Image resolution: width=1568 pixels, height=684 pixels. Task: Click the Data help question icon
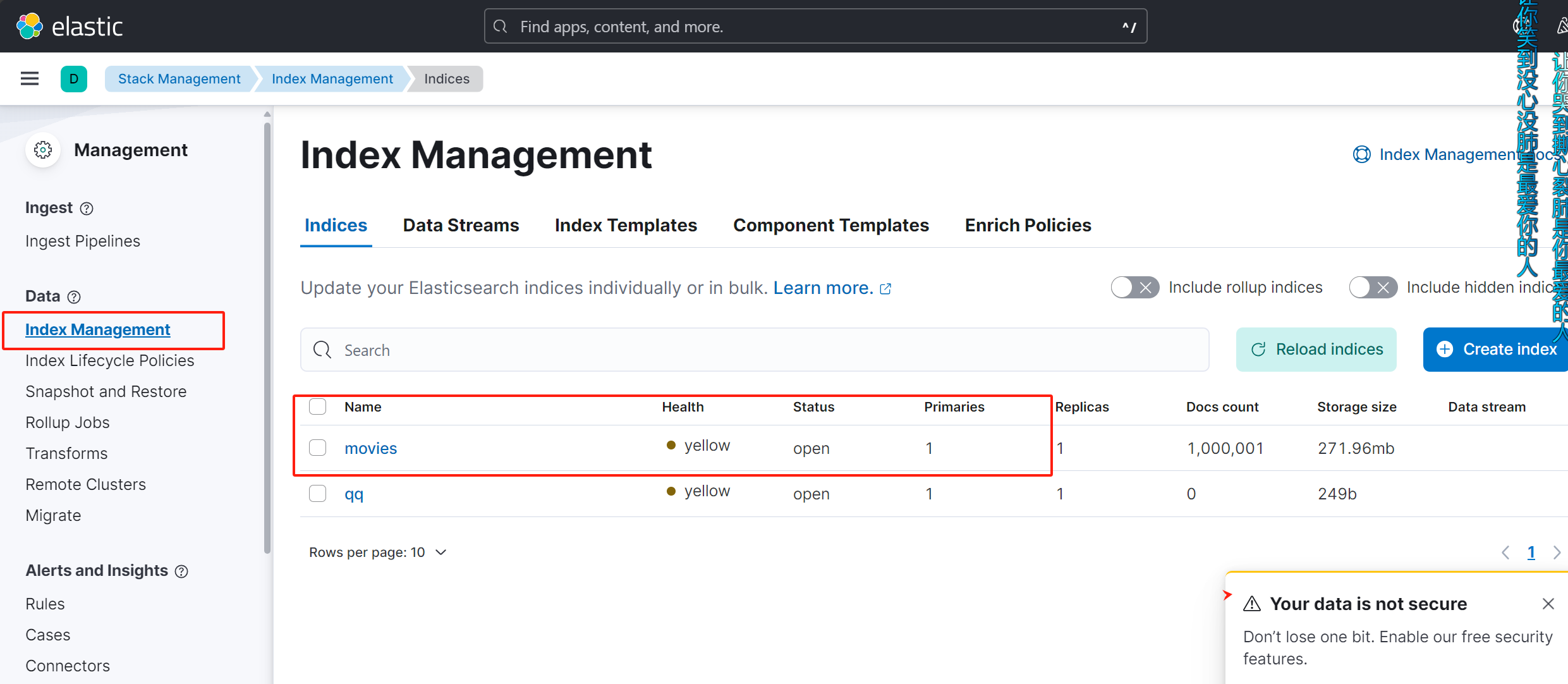[74, 297]
